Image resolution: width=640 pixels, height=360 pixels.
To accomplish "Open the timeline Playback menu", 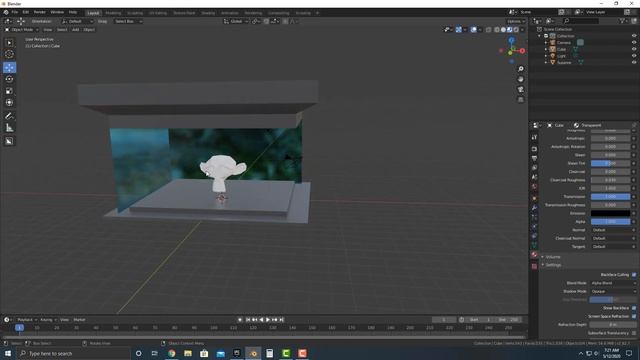I will 27,320.
